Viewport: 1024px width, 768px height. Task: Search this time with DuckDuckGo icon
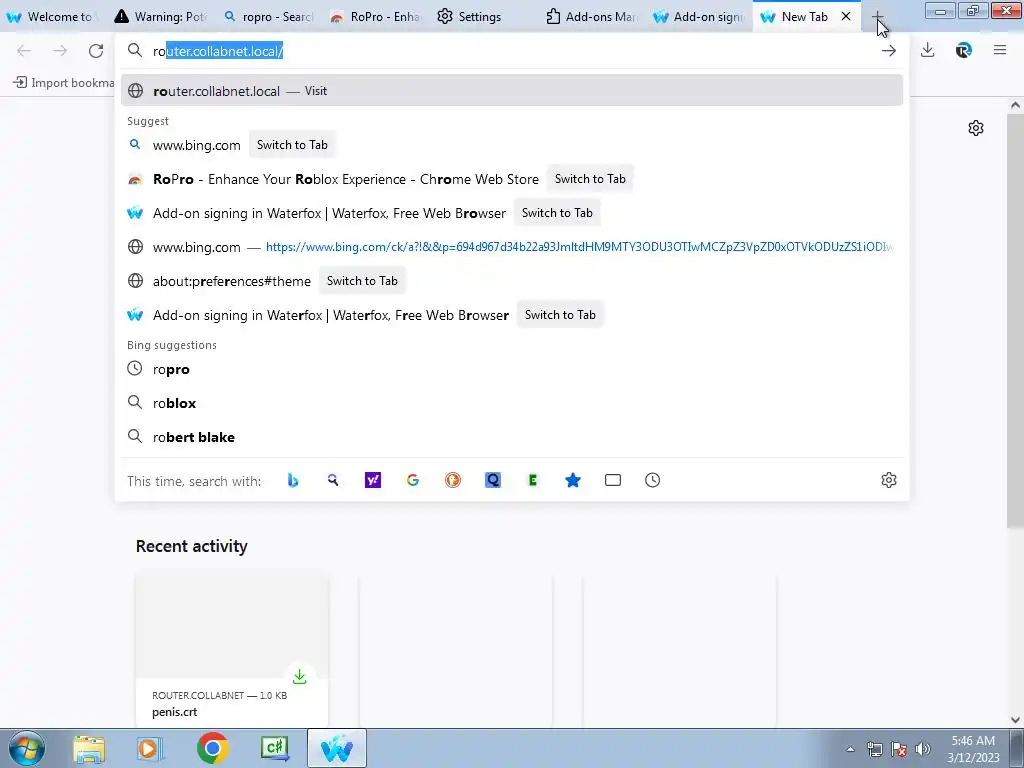(453, 481)
